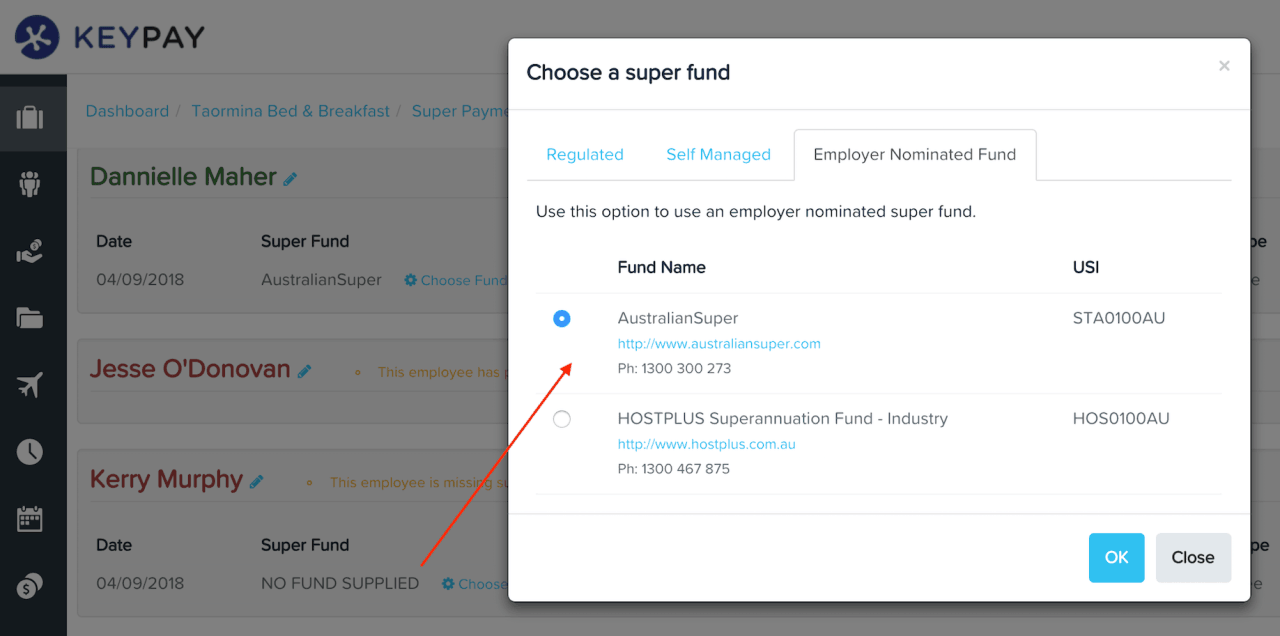
Task: Click the OK button
Action: (1116, 557)
